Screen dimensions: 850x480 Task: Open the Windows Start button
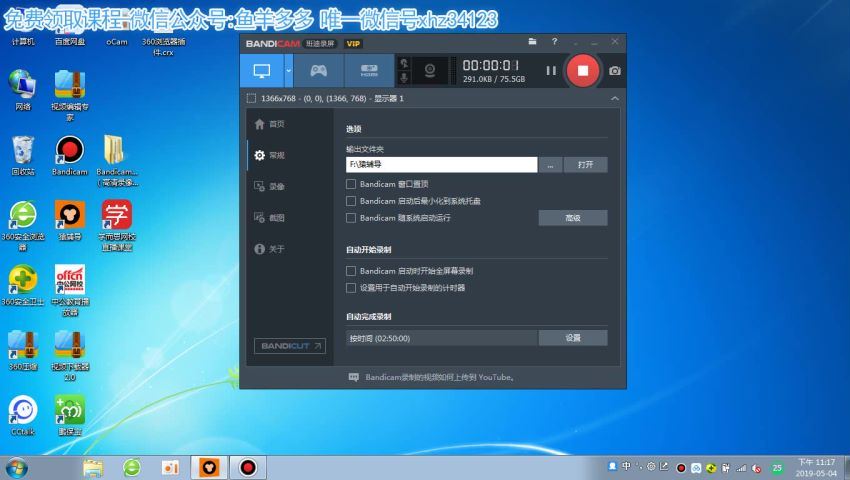(x=15, y=468)
